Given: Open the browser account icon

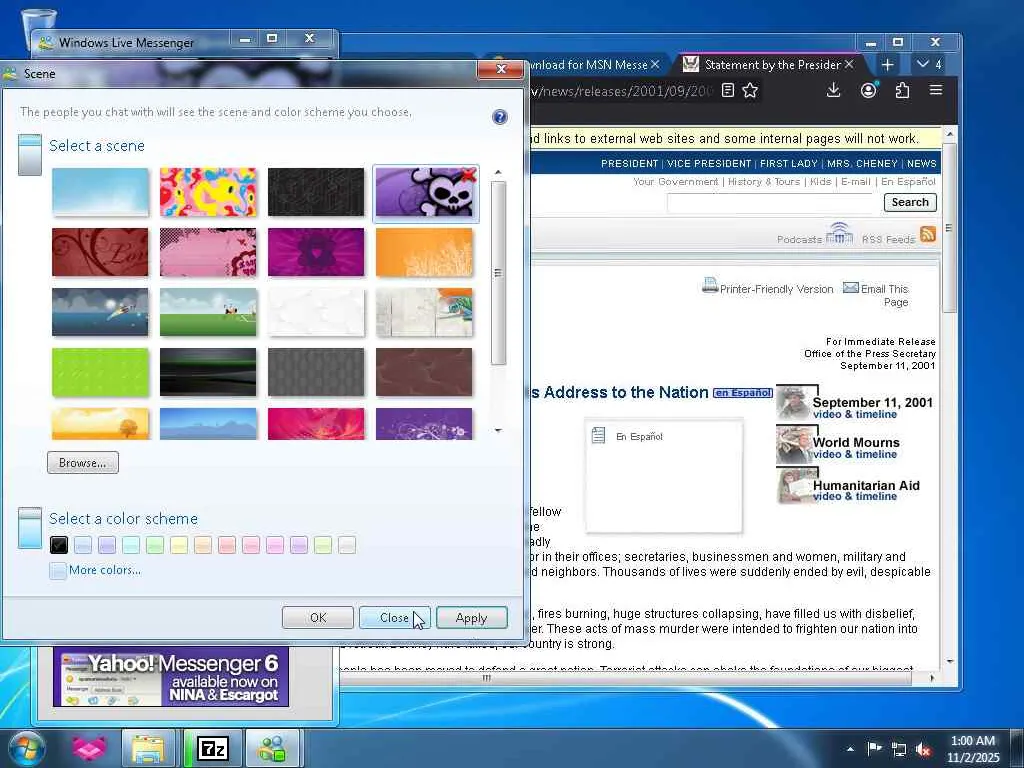Looking at the screenshot, I should tap(869, 90).
